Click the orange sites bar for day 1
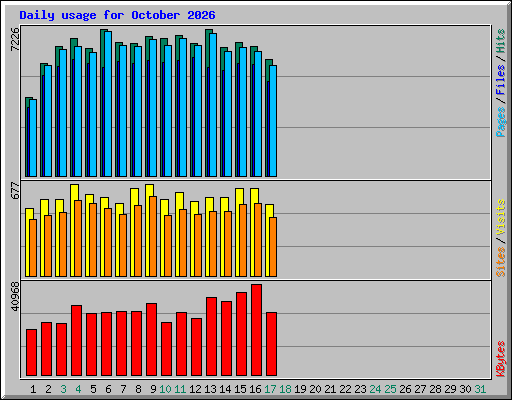Viewport: 512px width, 400px height. tap(33, 248)
